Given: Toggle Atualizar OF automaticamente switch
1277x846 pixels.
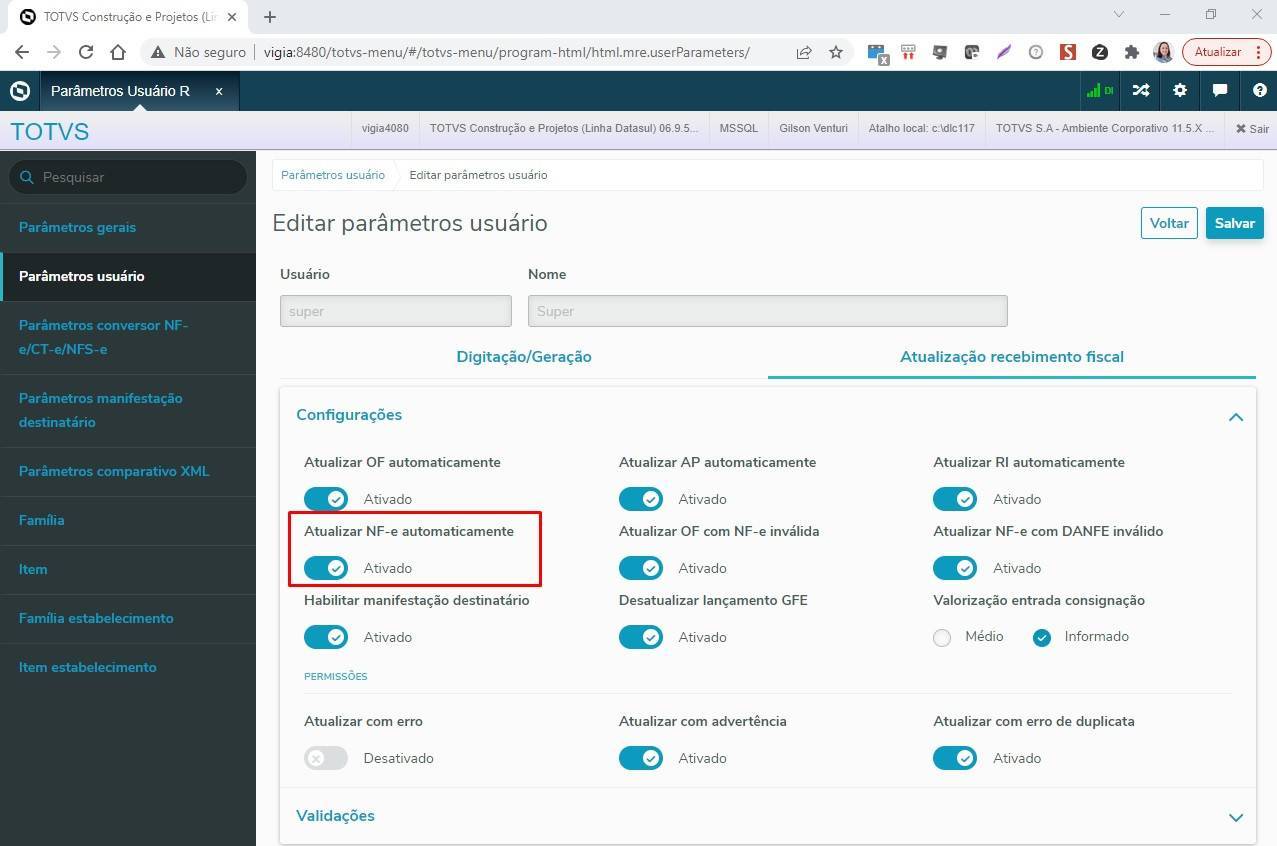Looking at the screenshot, I should click(x=326, y=498).
